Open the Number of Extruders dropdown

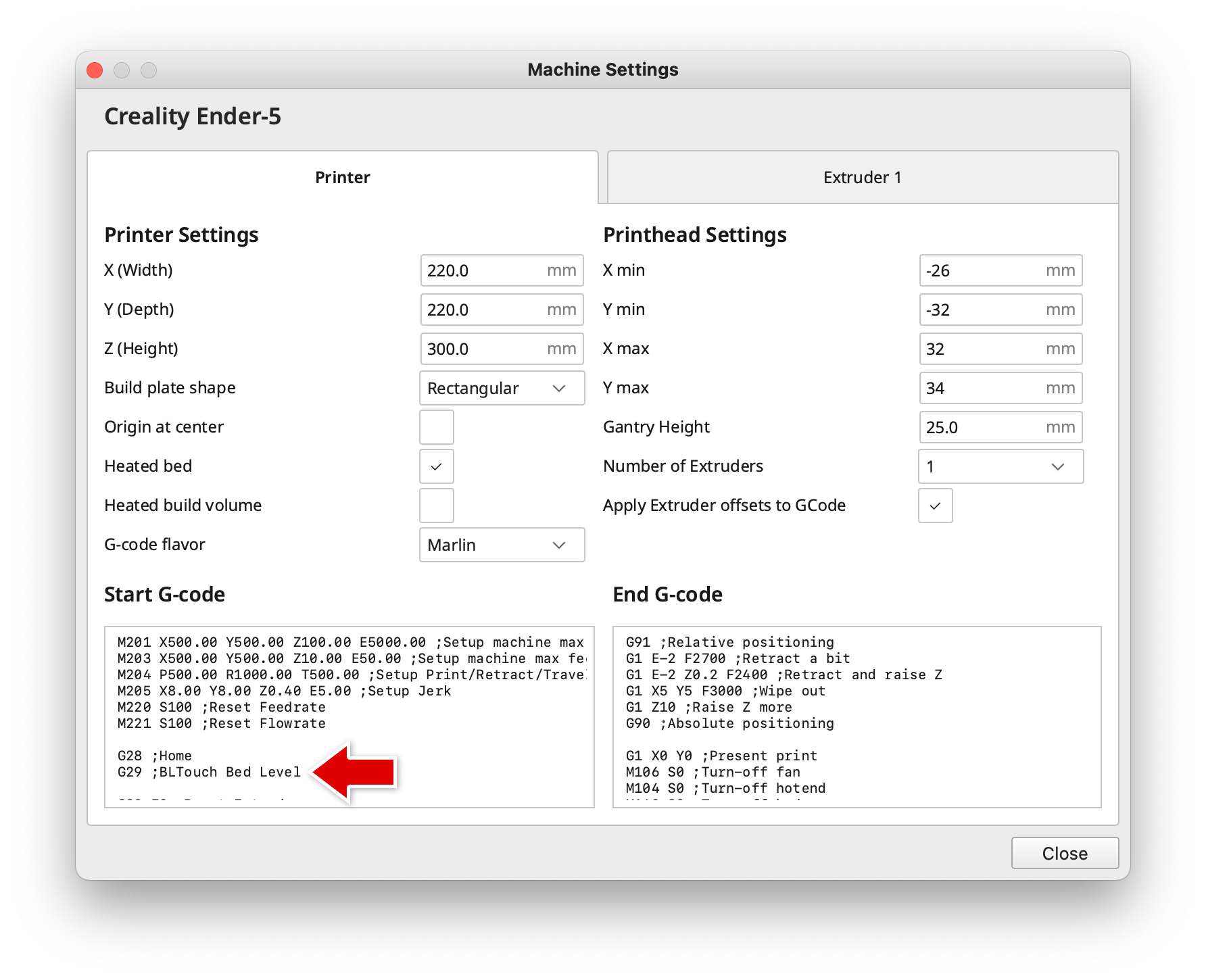tap(1000, 466)
